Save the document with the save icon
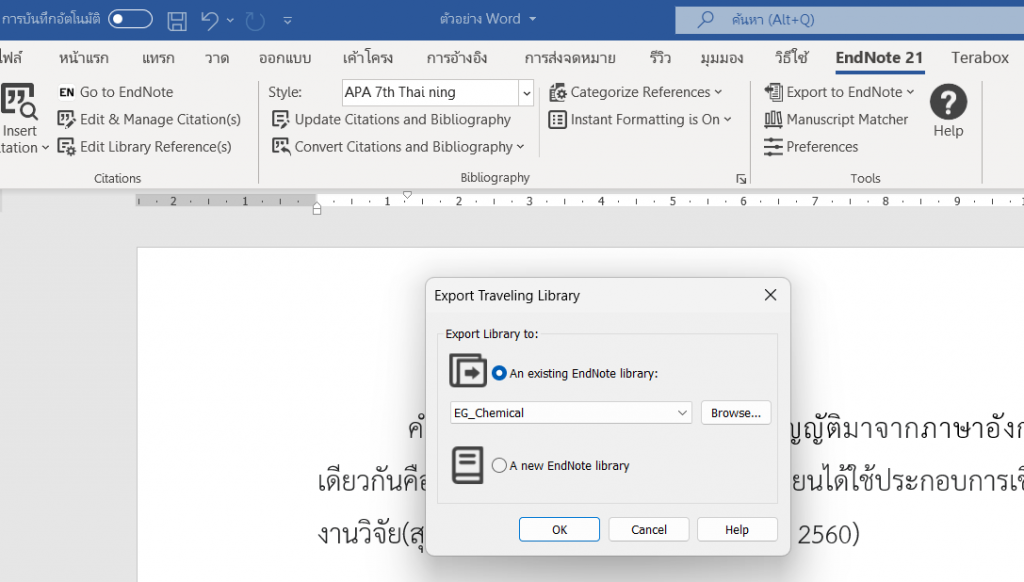Image resolution: width=1024 pixels, height=582 pixels. click(177, 20)
